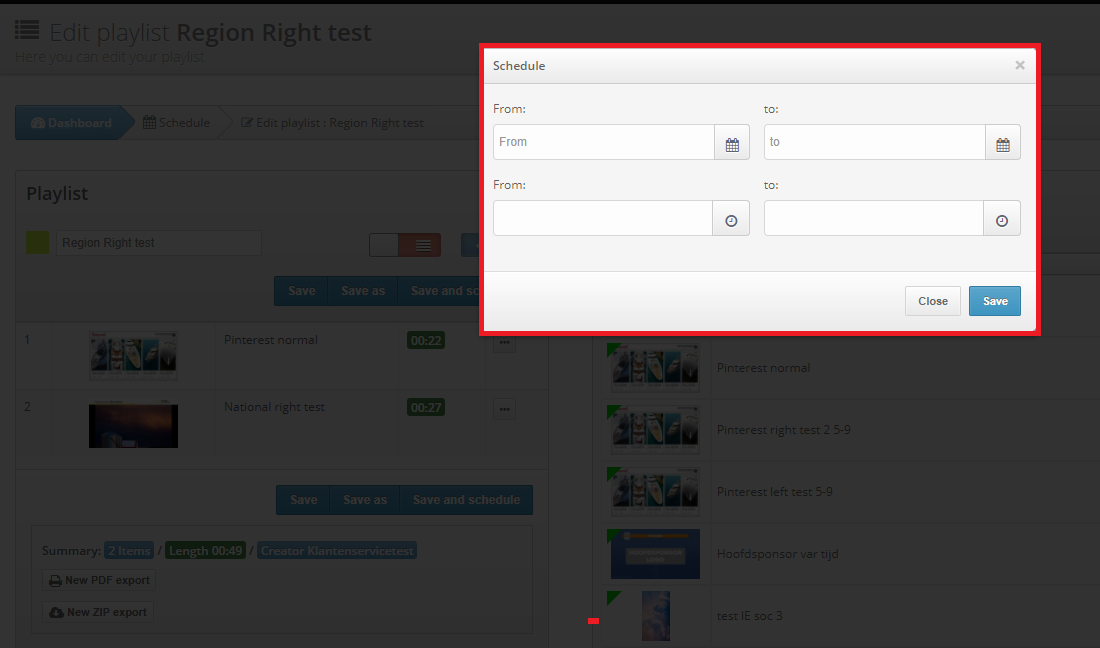The height and width of the screenshot is (648, 1100).
Task: Click National right test thumbnail in playlist
Action: [133, 424]
